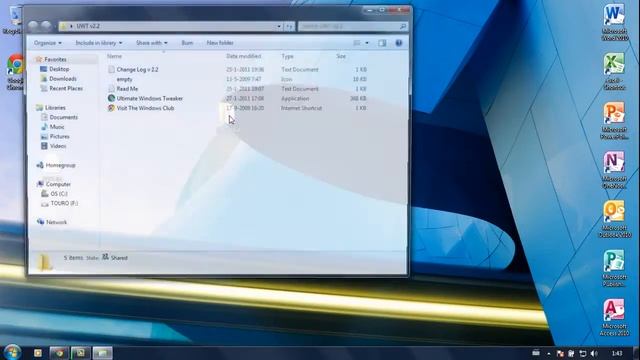Open the Documents library
This screenshot has height=360, width=640.
click(63, 118)
